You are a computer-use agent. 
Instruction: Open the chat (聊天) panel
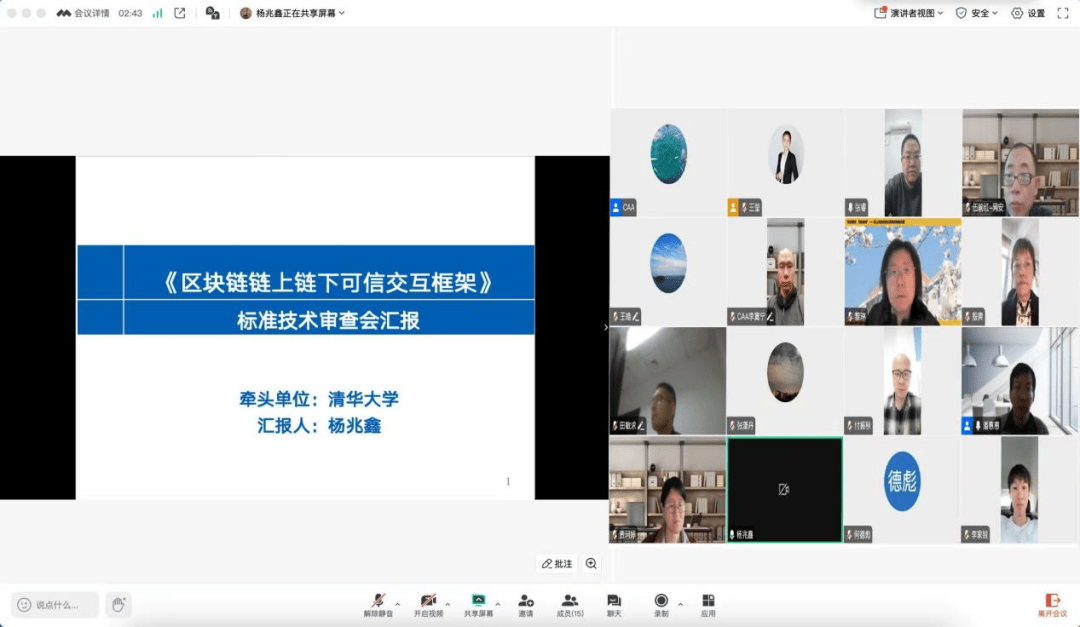(614, 604)
